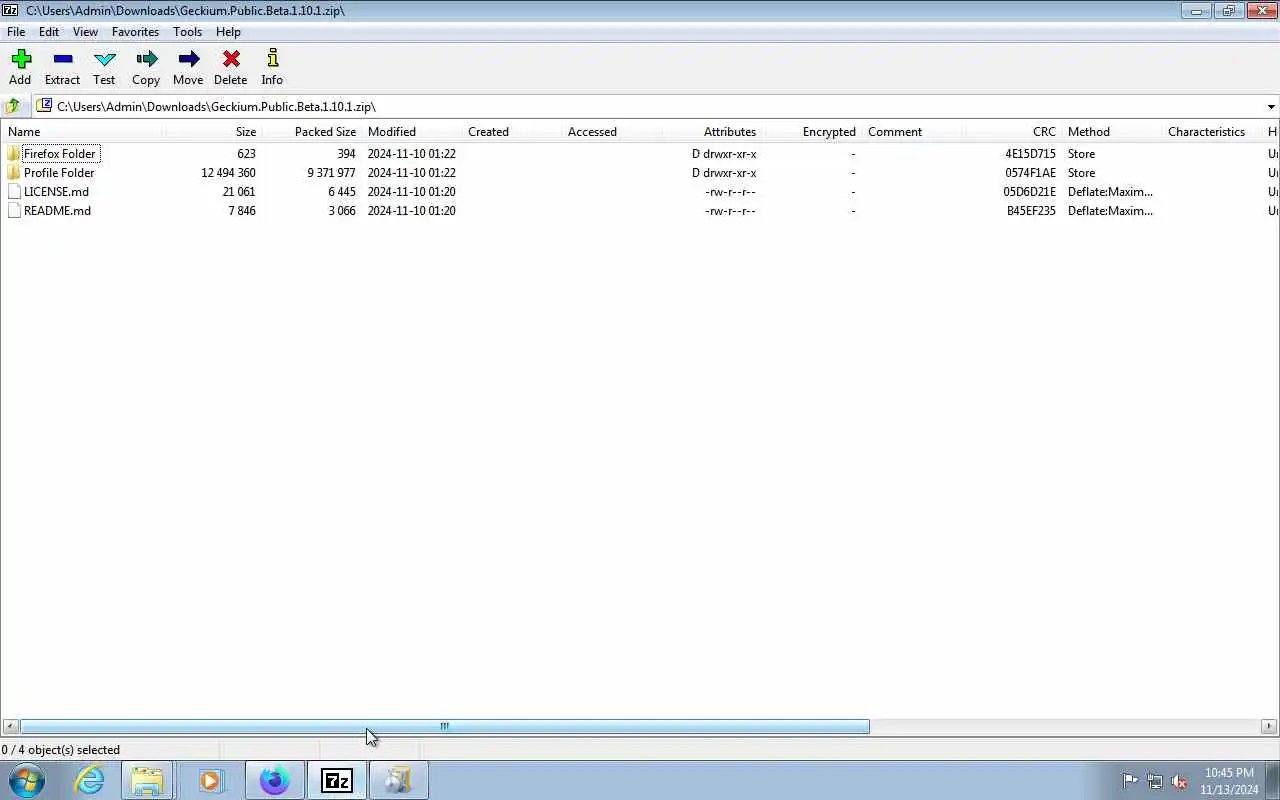Click the README.md file icon
The height and width of the screenshot is (800, 1280).
click(13, 211)
